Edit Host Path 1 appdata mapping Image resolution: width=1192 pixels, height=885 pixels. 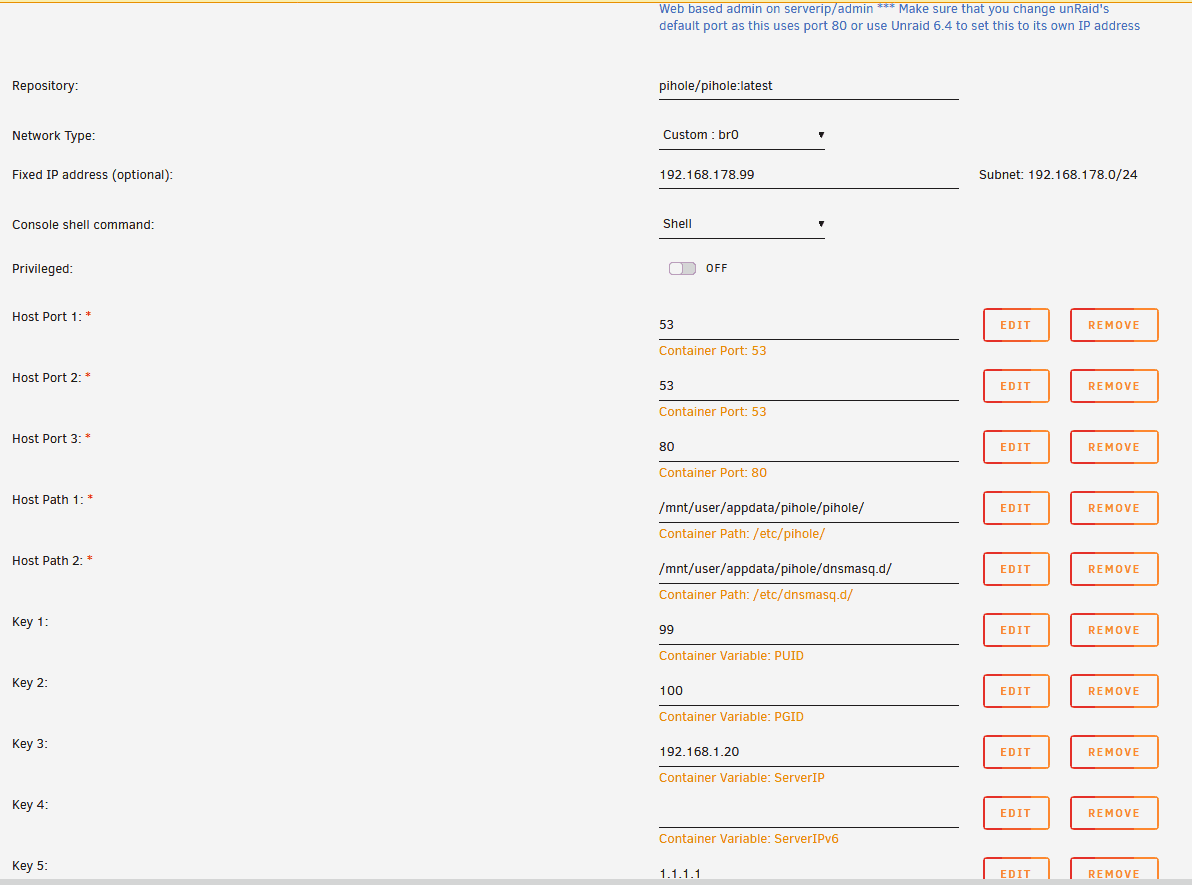click(1016, 508)
